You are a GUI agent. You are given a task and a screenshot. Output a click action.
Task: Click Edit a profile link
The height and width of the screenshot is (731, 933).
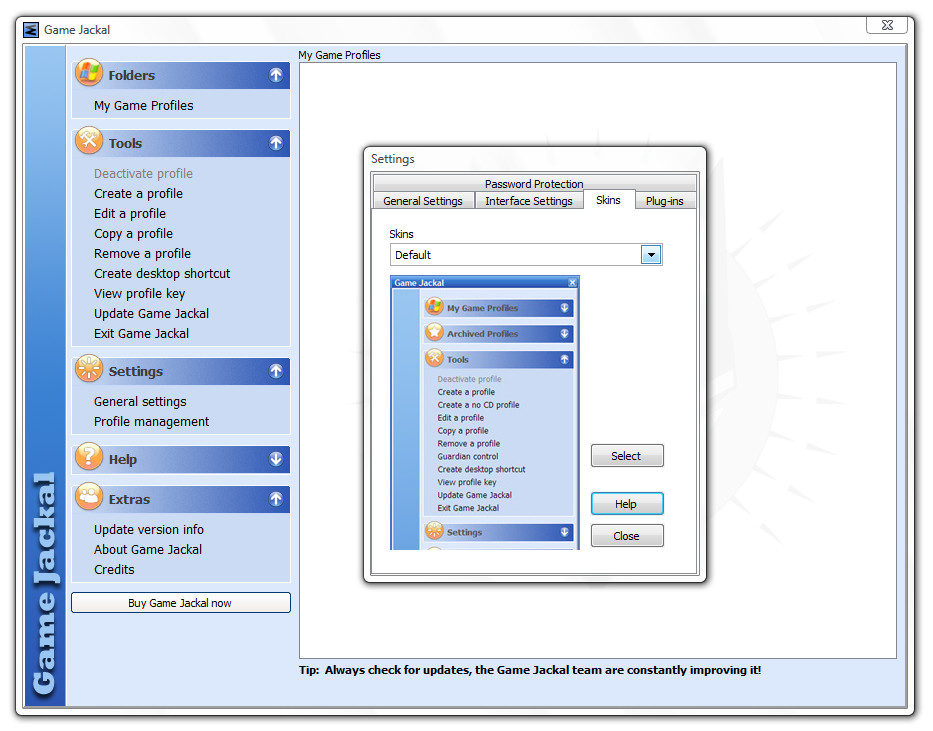click(130, 214)
